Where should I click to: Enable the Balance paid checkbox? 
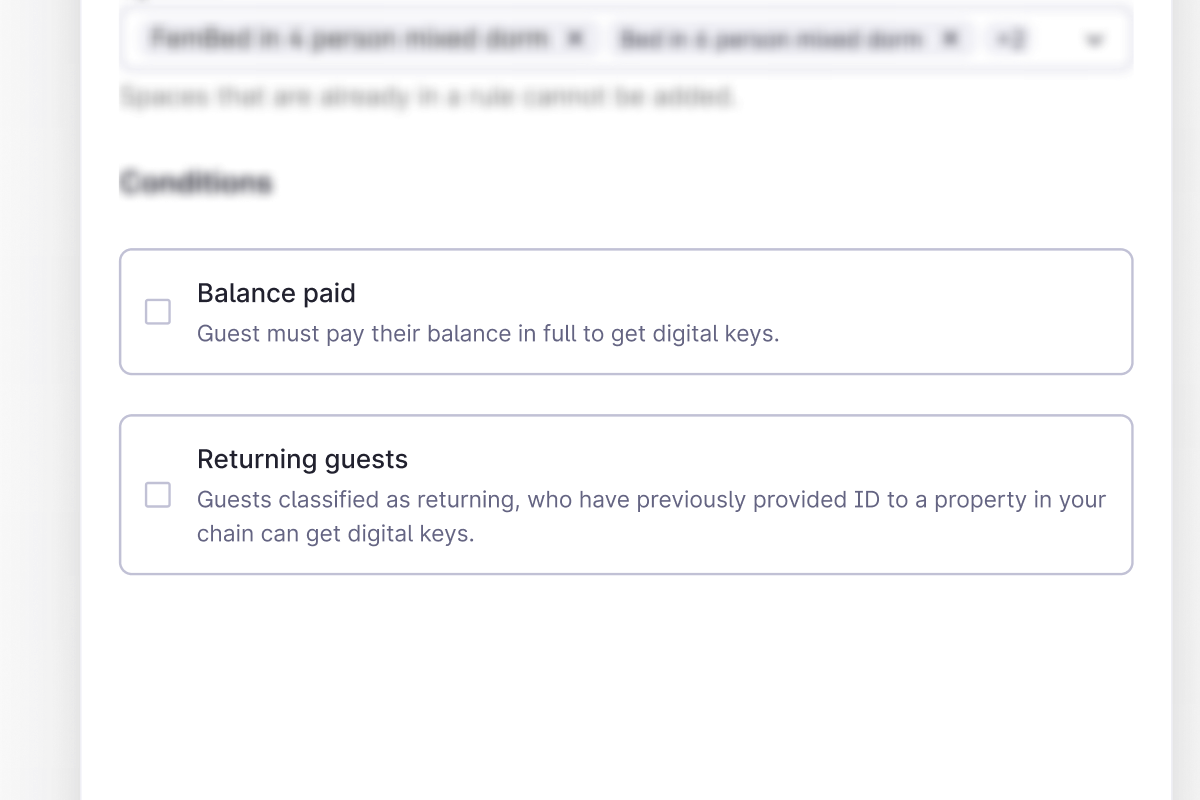pos(158,312)
